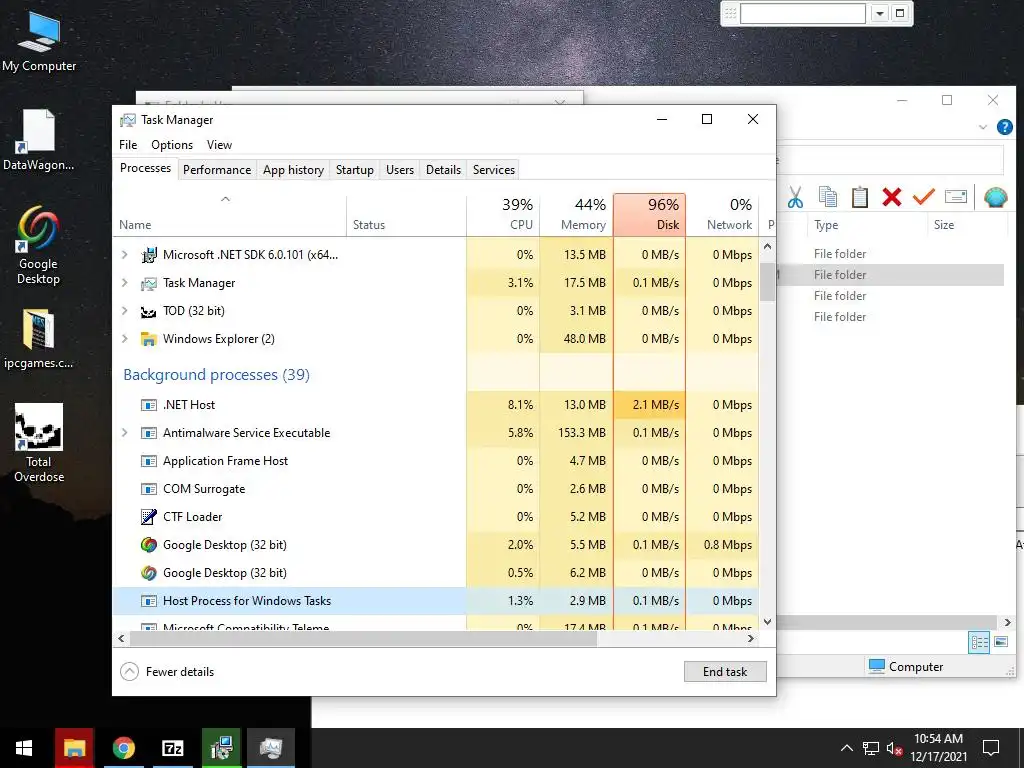Viewport: 1024px width, 768px height.
Task: Expand Antimalware Service Executable row
Action: coord(125,432)
